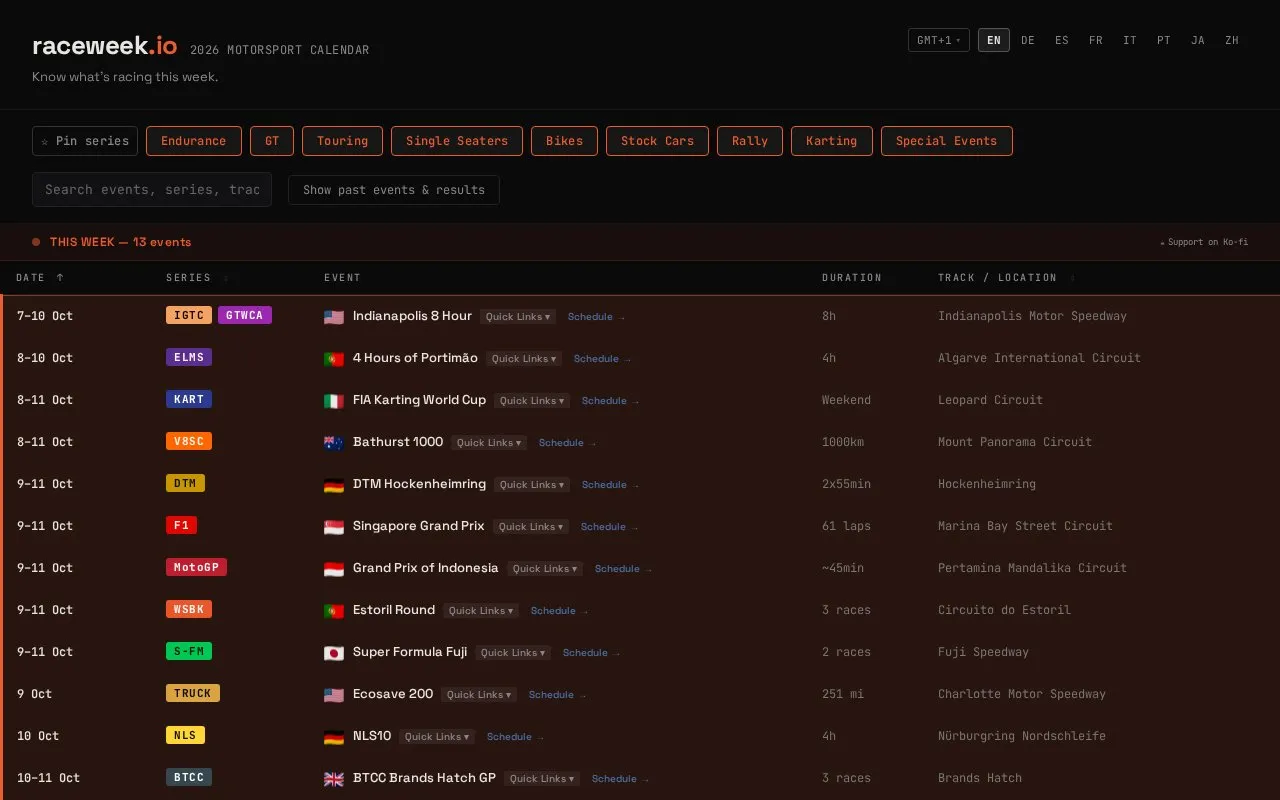This screenshot has width=1280, height=800.
Task: Expand Quick Links for Indianapolis 8 Hour
Action: (518, 317)
